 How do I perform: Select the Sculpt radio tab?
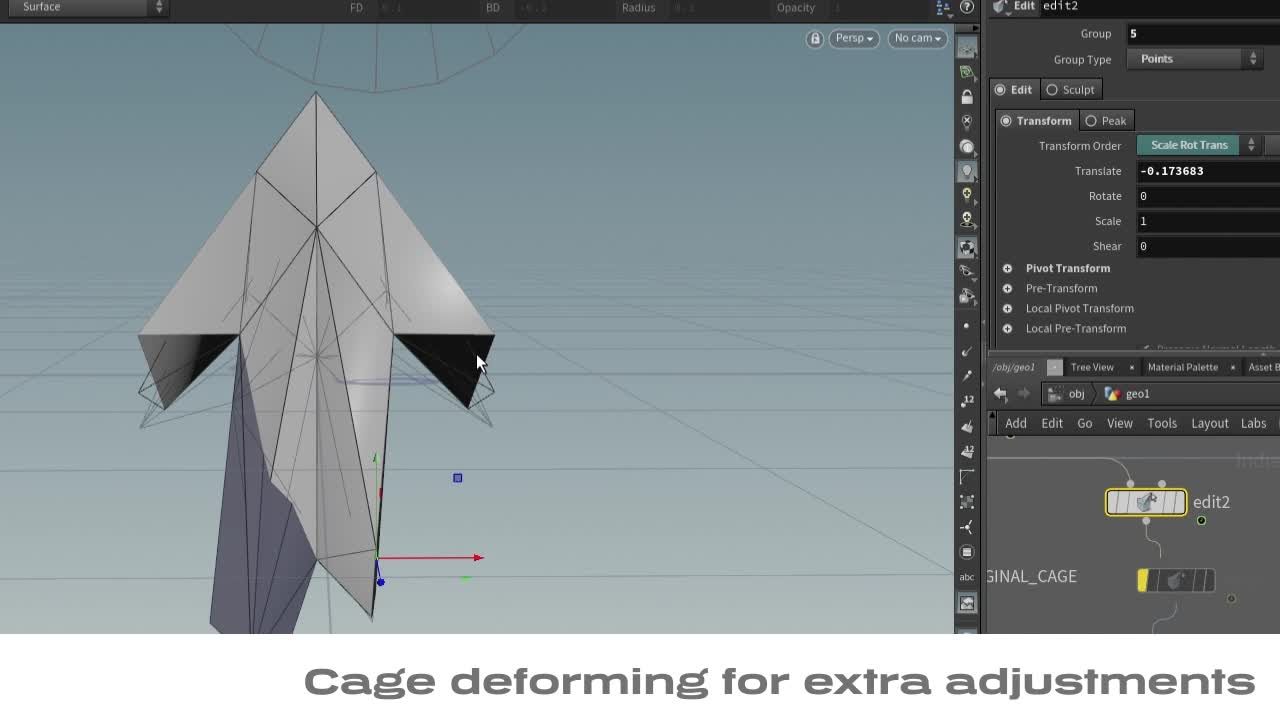click(x=1071, y=89)
